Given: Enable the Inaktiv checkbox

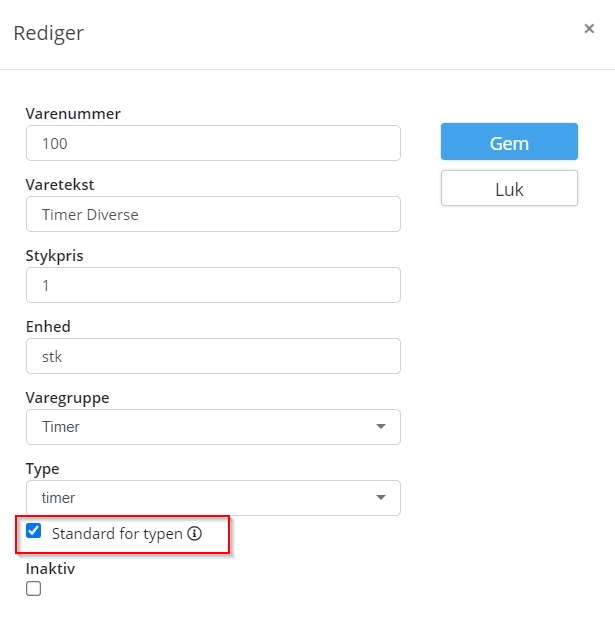Looking at the screenshot, I should (34, 588).
